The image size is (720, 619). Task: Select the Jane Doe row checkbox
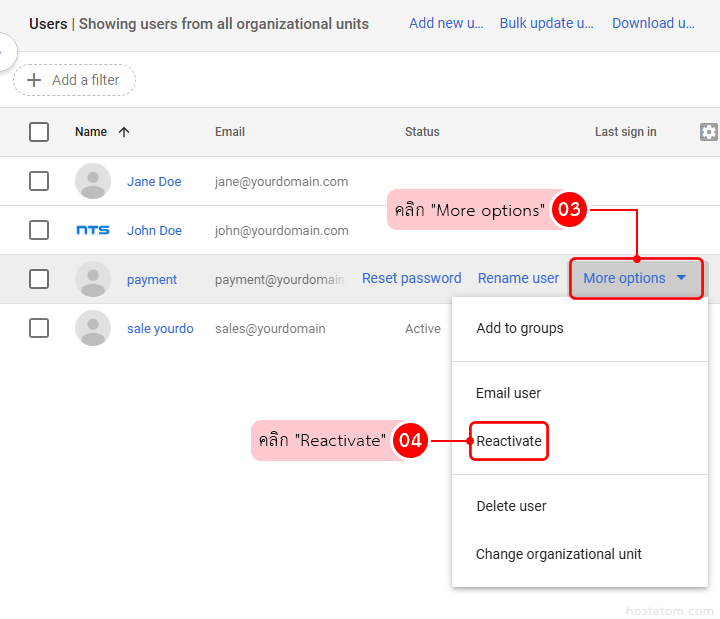39,181
